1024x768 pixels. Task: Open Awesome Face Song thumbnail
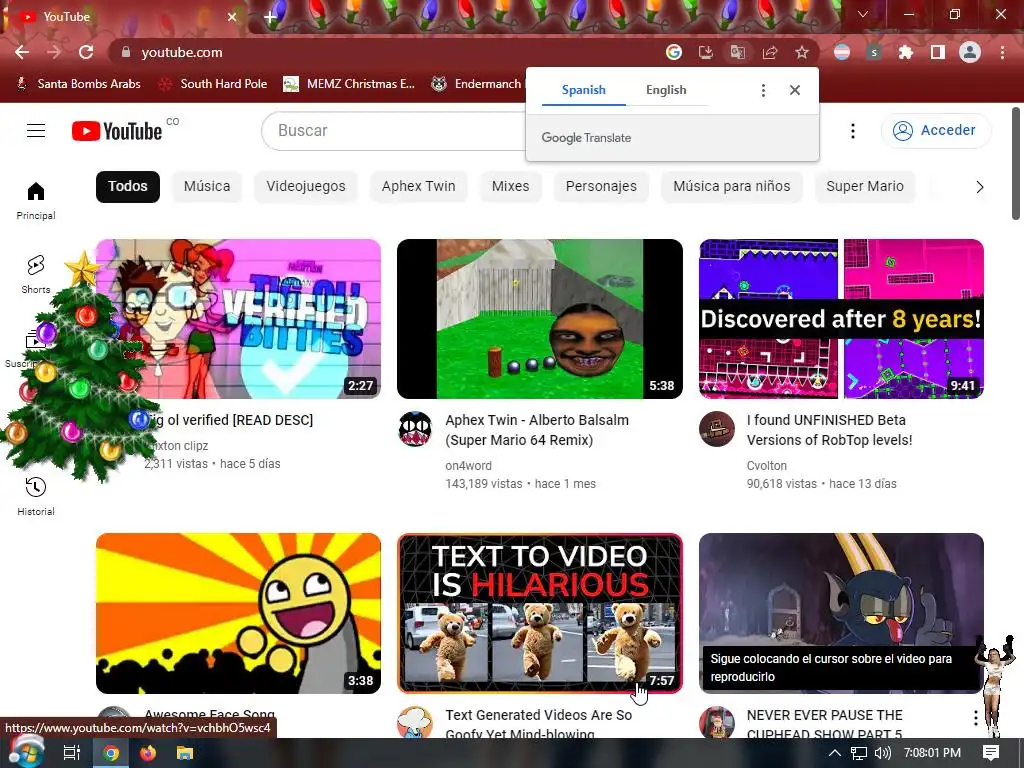click(238, 613)
